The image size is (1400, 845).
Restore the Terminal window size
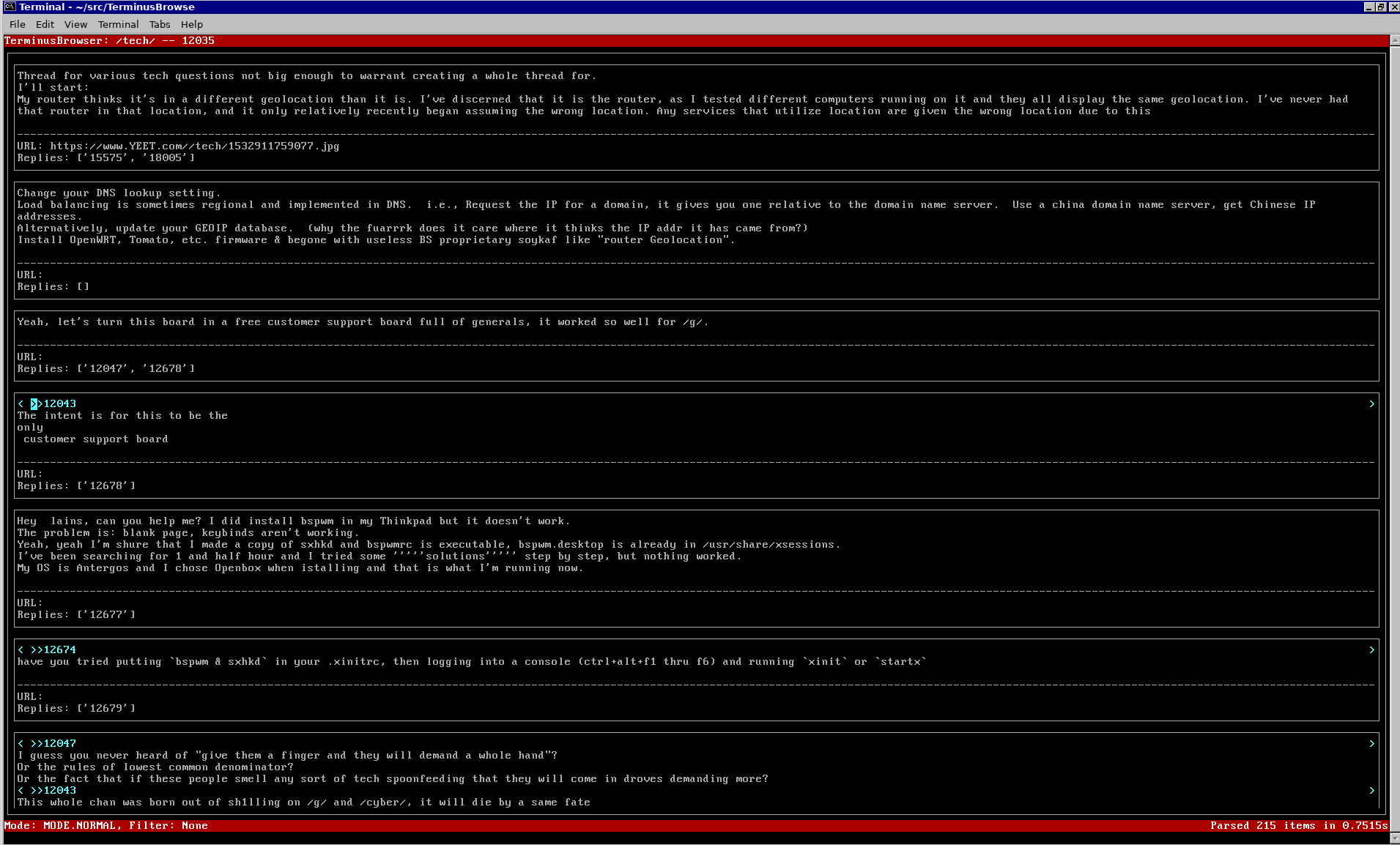point(1381,7)
